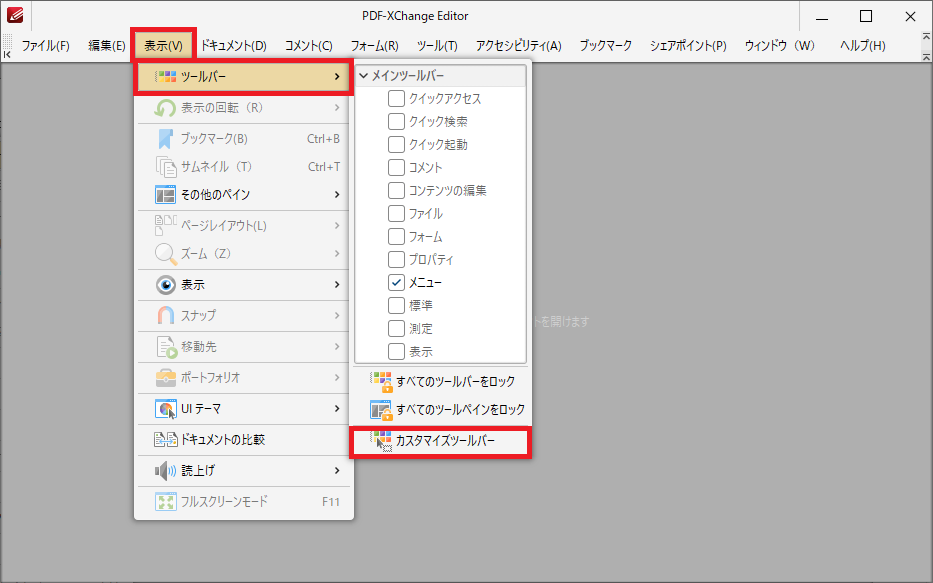Open the コメント(C) menu
The width and height of the screenshot is (933, 583).
pyautogui.click(x=308, y=46)
